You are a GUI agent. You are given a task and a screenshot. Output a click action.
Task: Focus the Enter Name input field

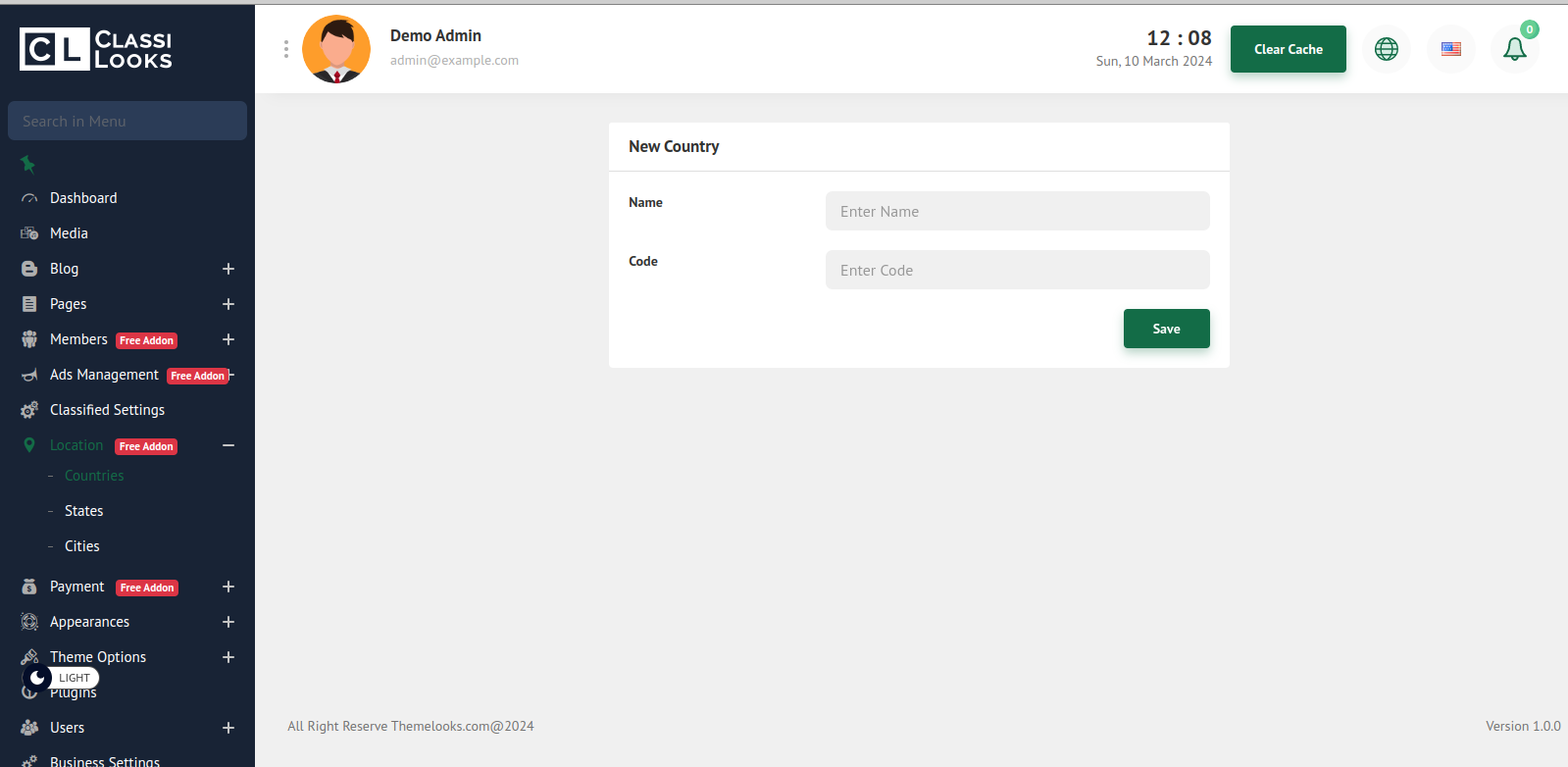(x=1017, y=211)
